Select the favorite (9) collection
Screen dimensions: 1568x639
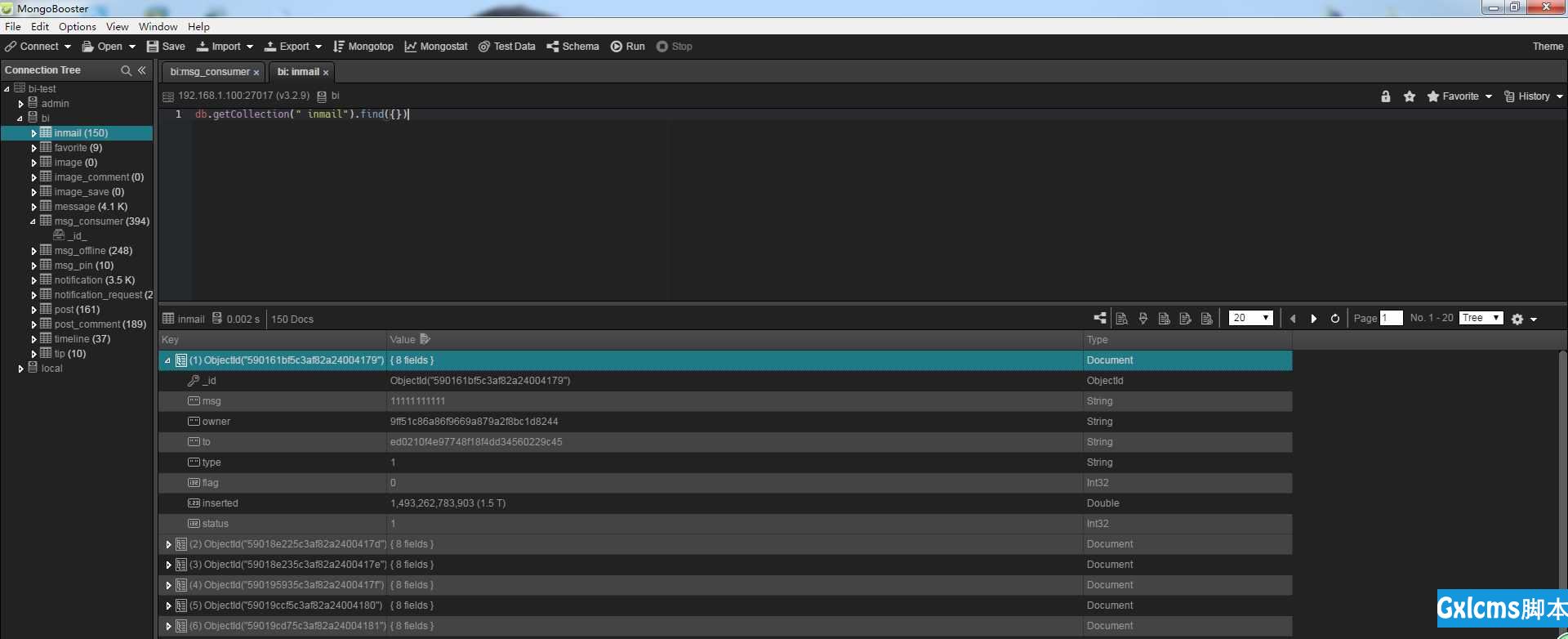coord(78,148)
